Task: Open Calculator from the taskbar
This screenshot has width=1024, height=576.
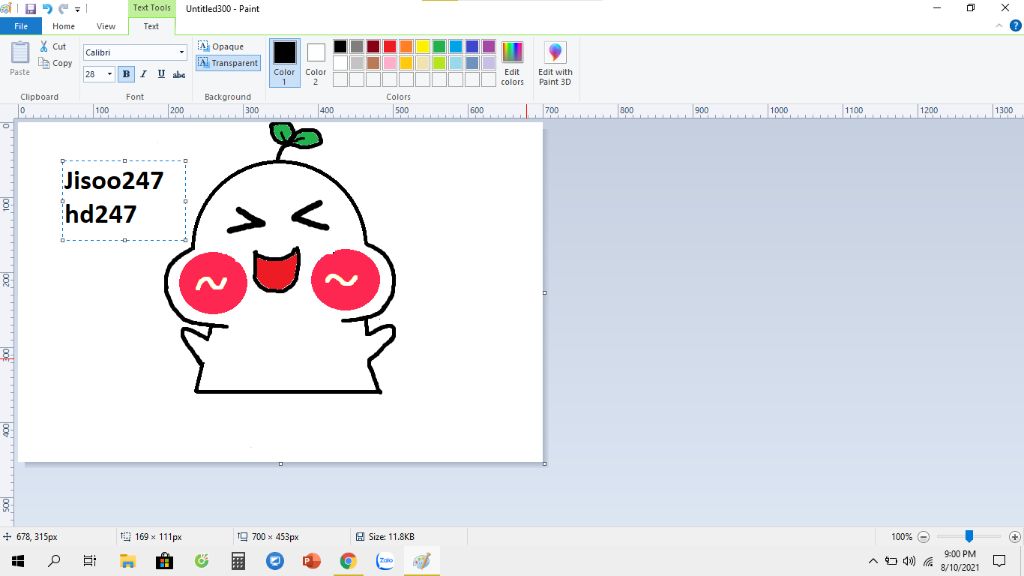Action: 238,561
